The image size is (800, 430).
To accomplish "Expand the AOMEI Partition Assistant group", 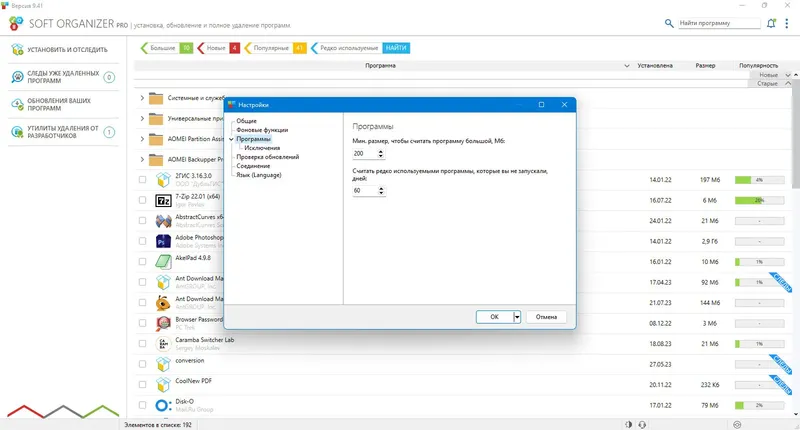I will pos(142,139).
